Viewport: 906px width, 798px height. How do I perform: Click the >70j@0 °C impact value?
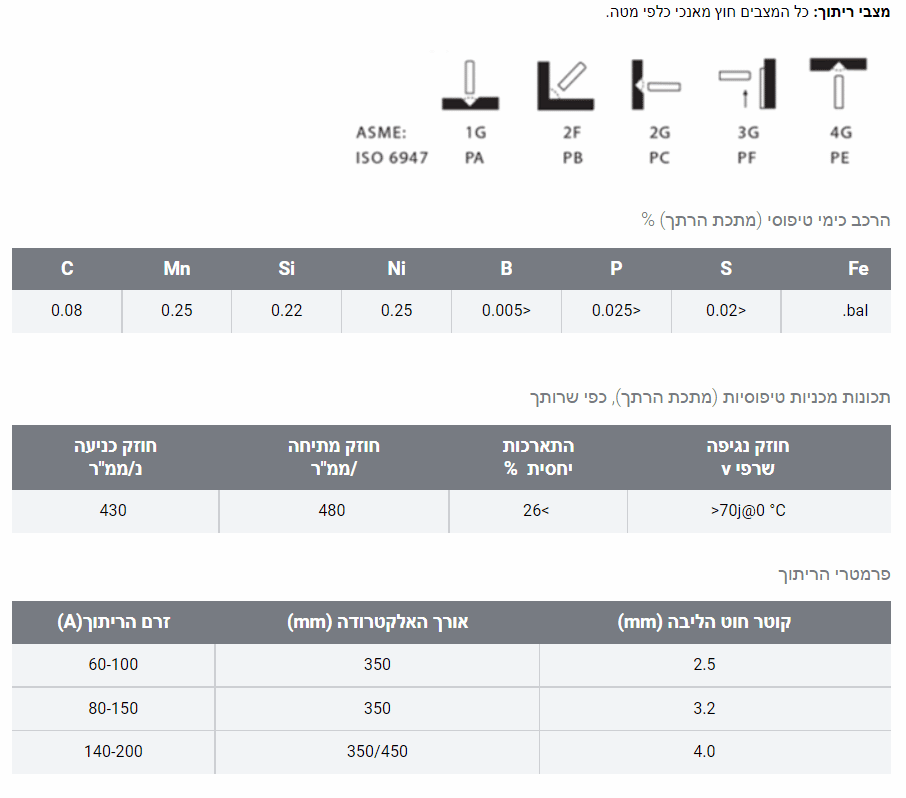tap(748, 510)
